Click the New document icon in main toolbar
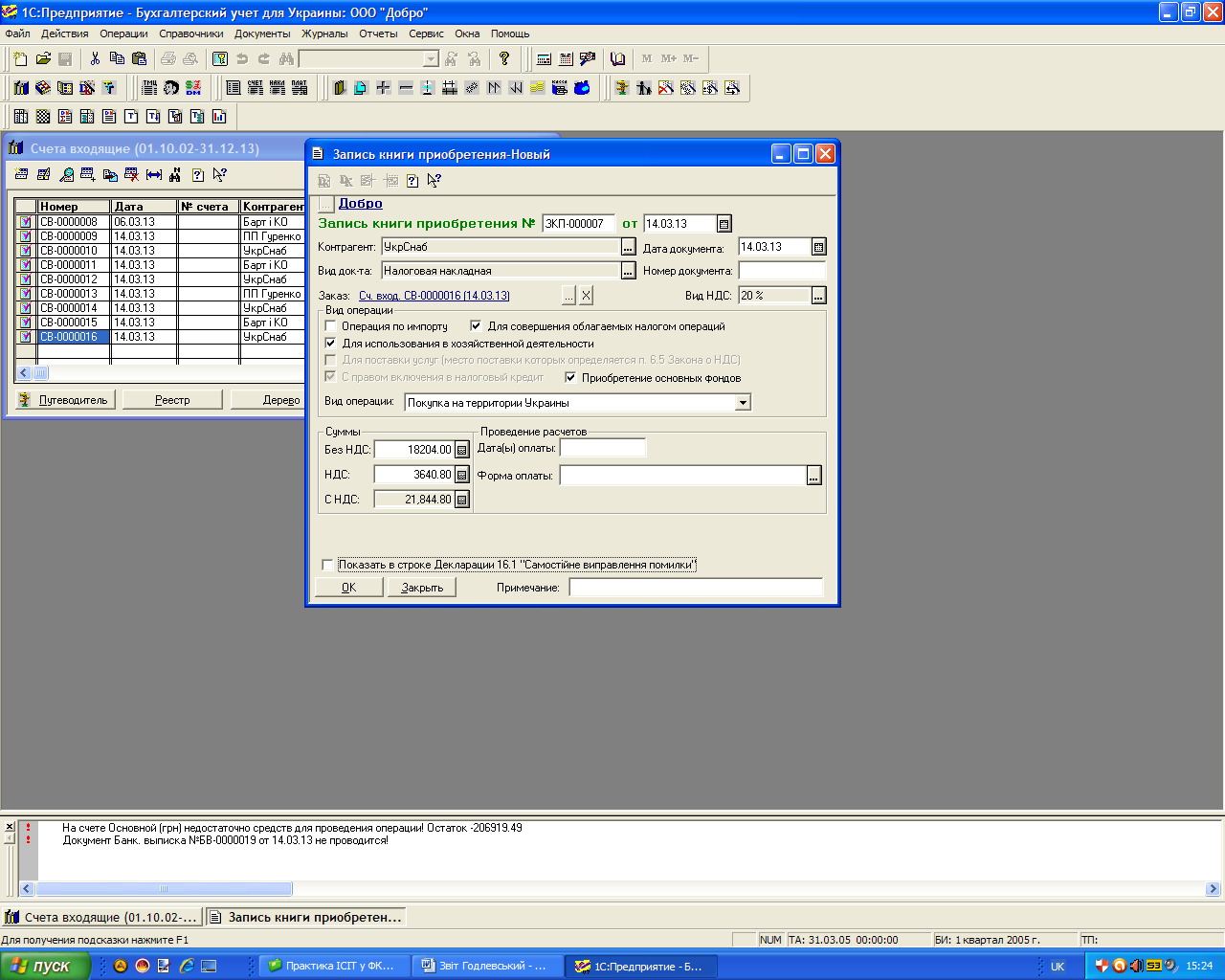This screenshot has height=980, width=1225. point(20,59)
